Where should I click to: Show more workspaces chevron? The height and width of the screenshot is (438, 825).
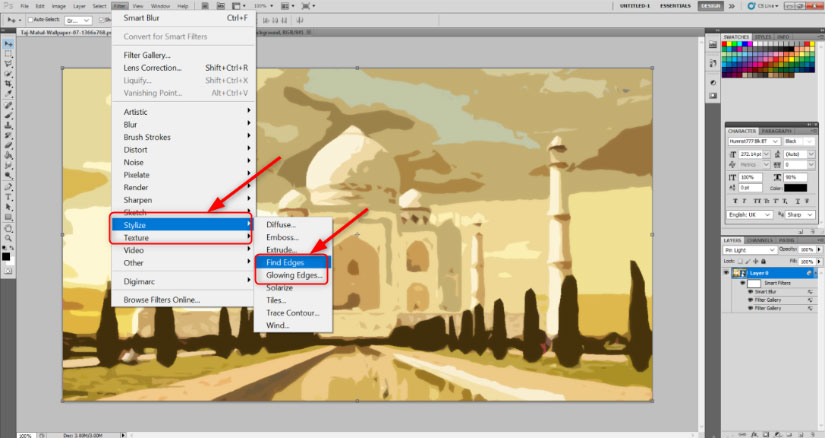pos(731,6)
